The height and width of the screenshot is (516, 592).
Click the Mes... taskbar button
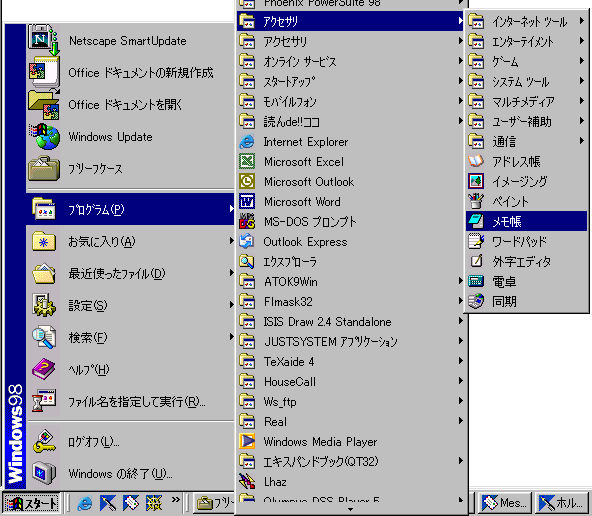(x=505, y=503)
